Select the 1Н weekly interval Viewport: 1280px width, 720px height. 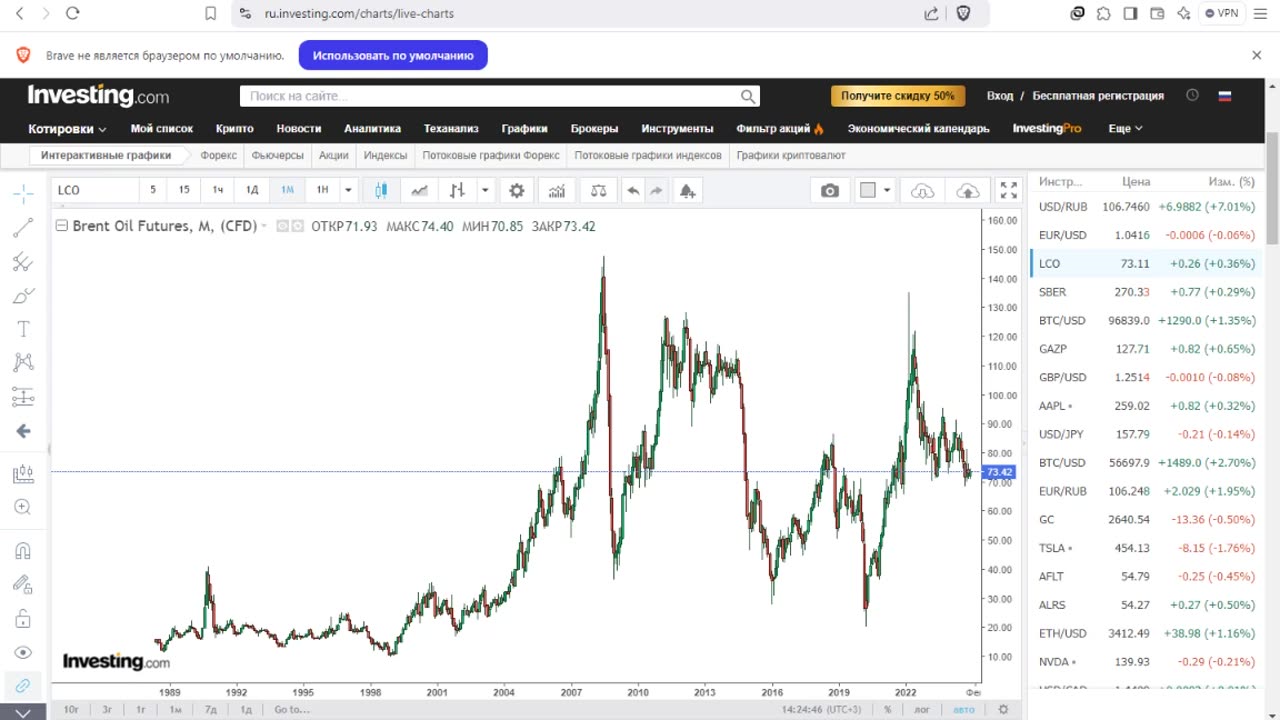pyautogui.click(x=322, y=190)
